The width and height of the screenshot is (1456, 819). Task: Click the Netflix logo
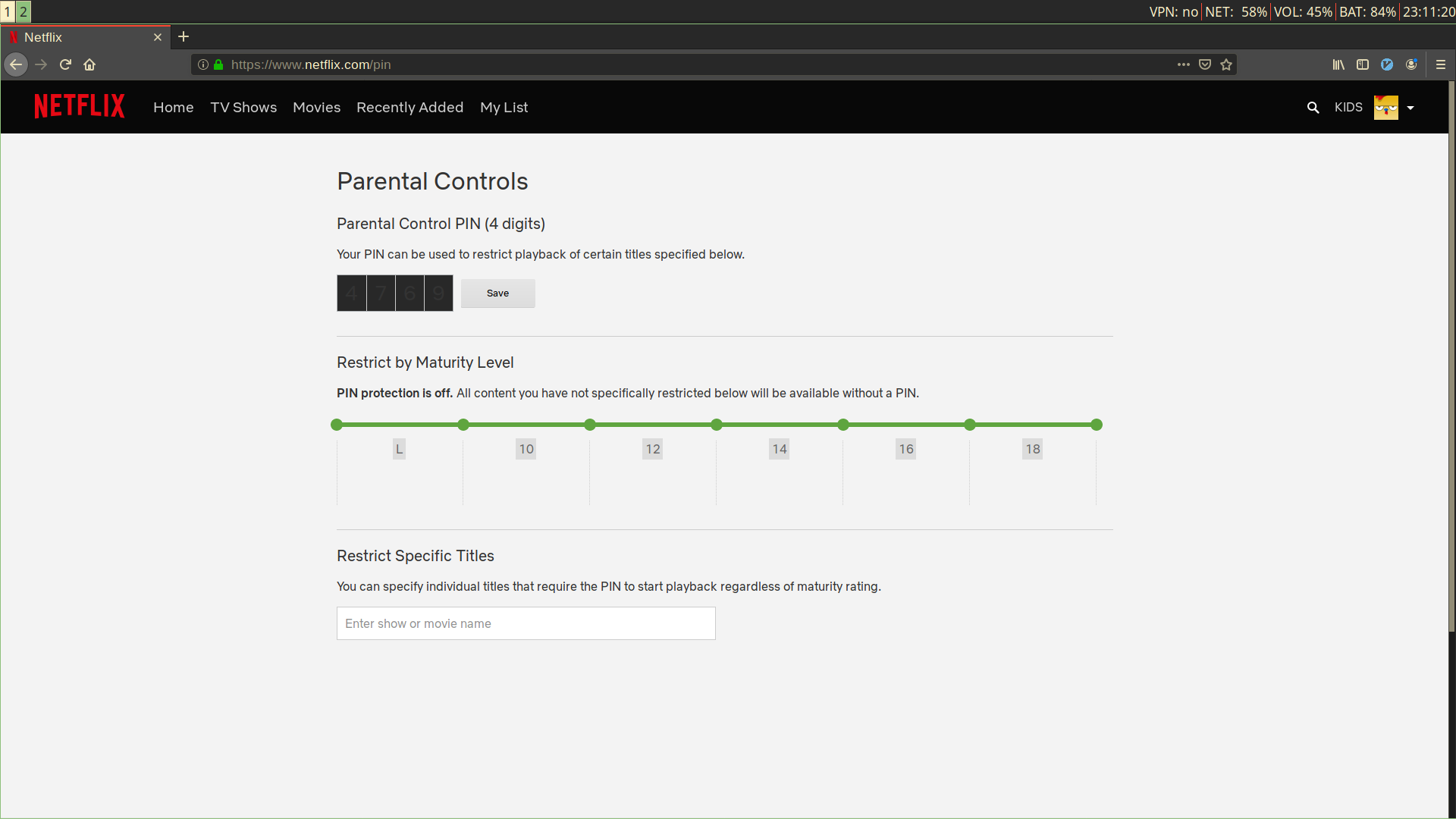(x=80, y=106)
